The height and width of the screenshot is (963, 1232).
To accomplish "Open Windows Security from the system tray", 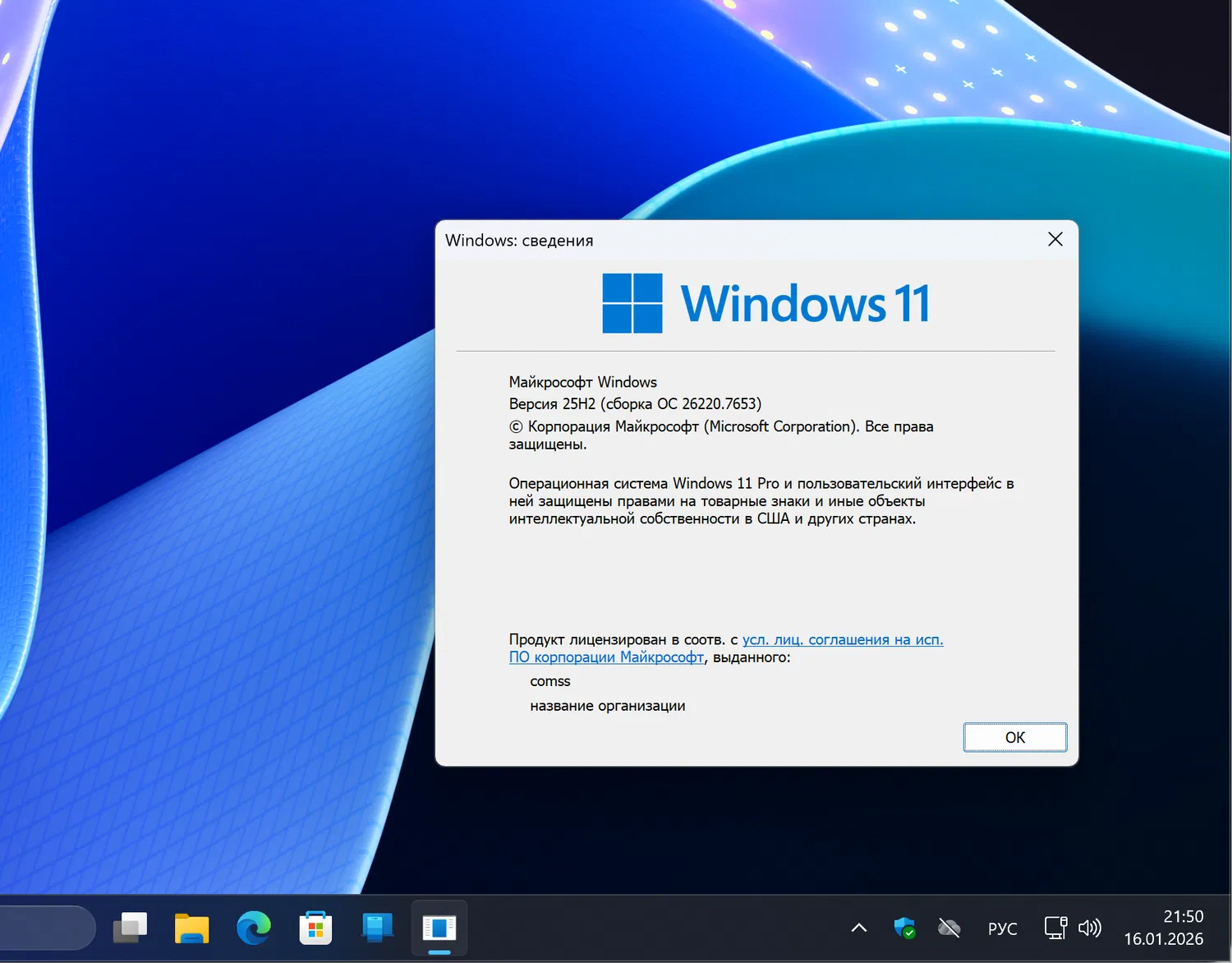I will pos(904,928).
